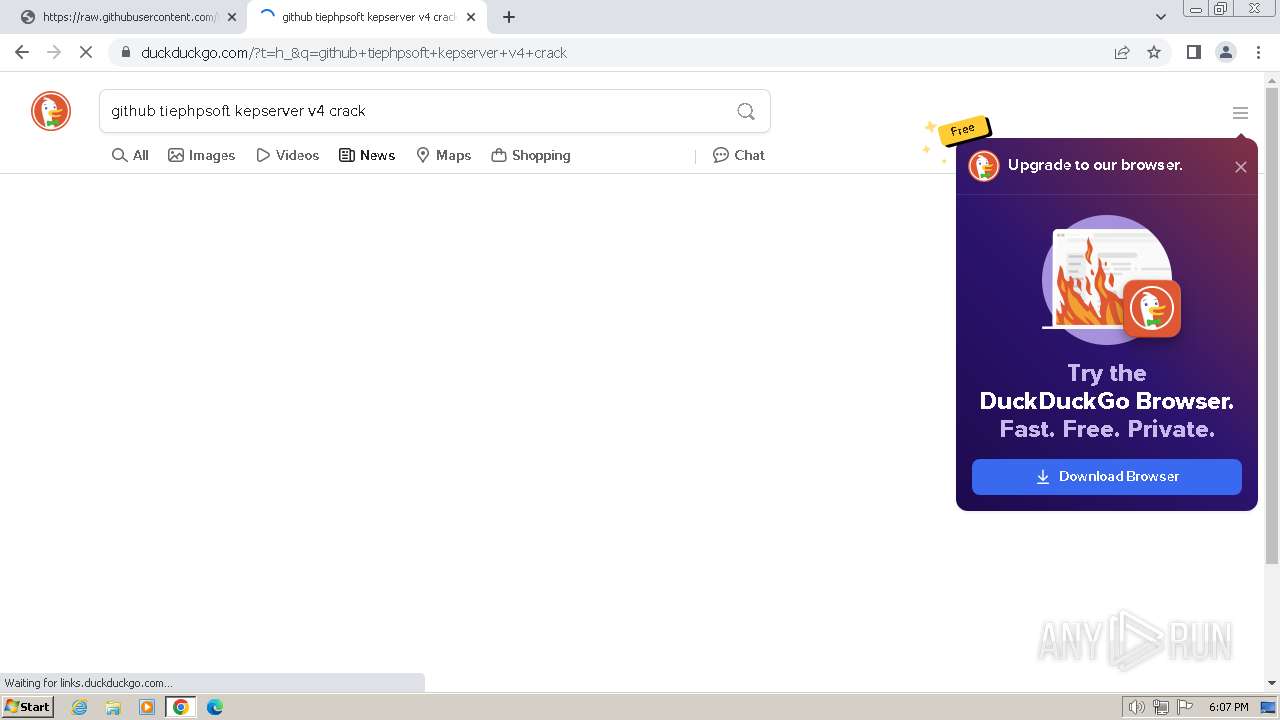The width and height of the screenshot is (1280, 720).
Task: Dismiss the Upgrade browser popup
Action: 1241,167
